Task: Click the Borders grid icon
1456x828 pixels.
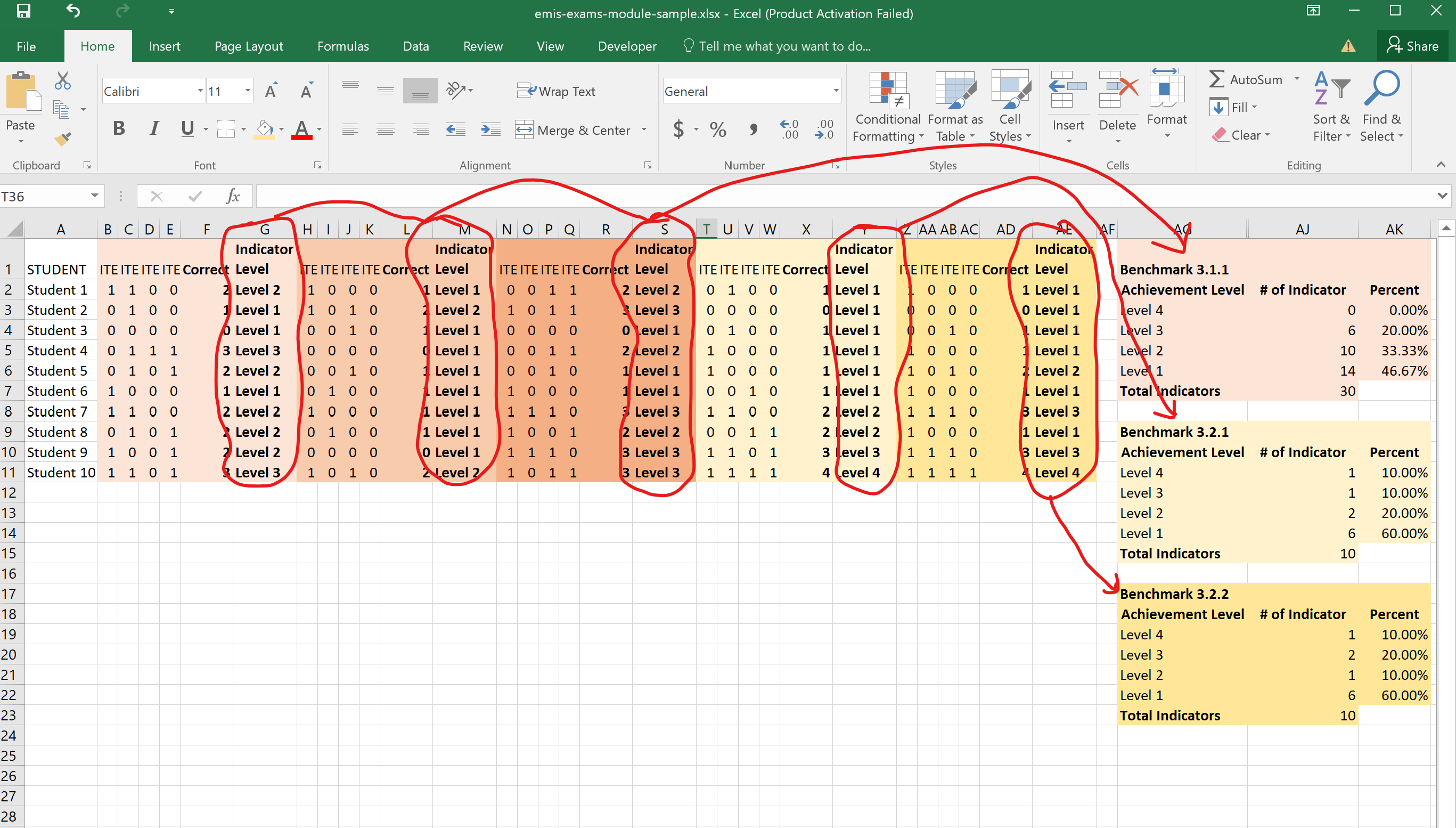Action: pyautogui.click(x=226, y=129)
